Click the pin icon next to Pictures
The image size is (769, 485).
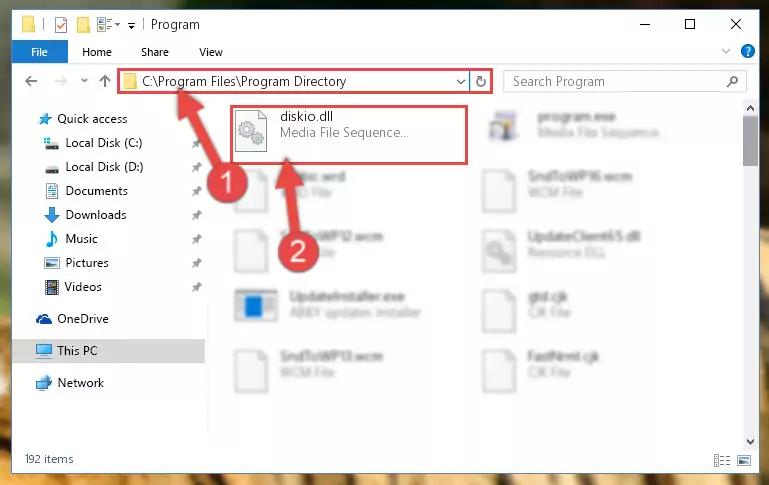pyautogui.click(x=197, y=263)
